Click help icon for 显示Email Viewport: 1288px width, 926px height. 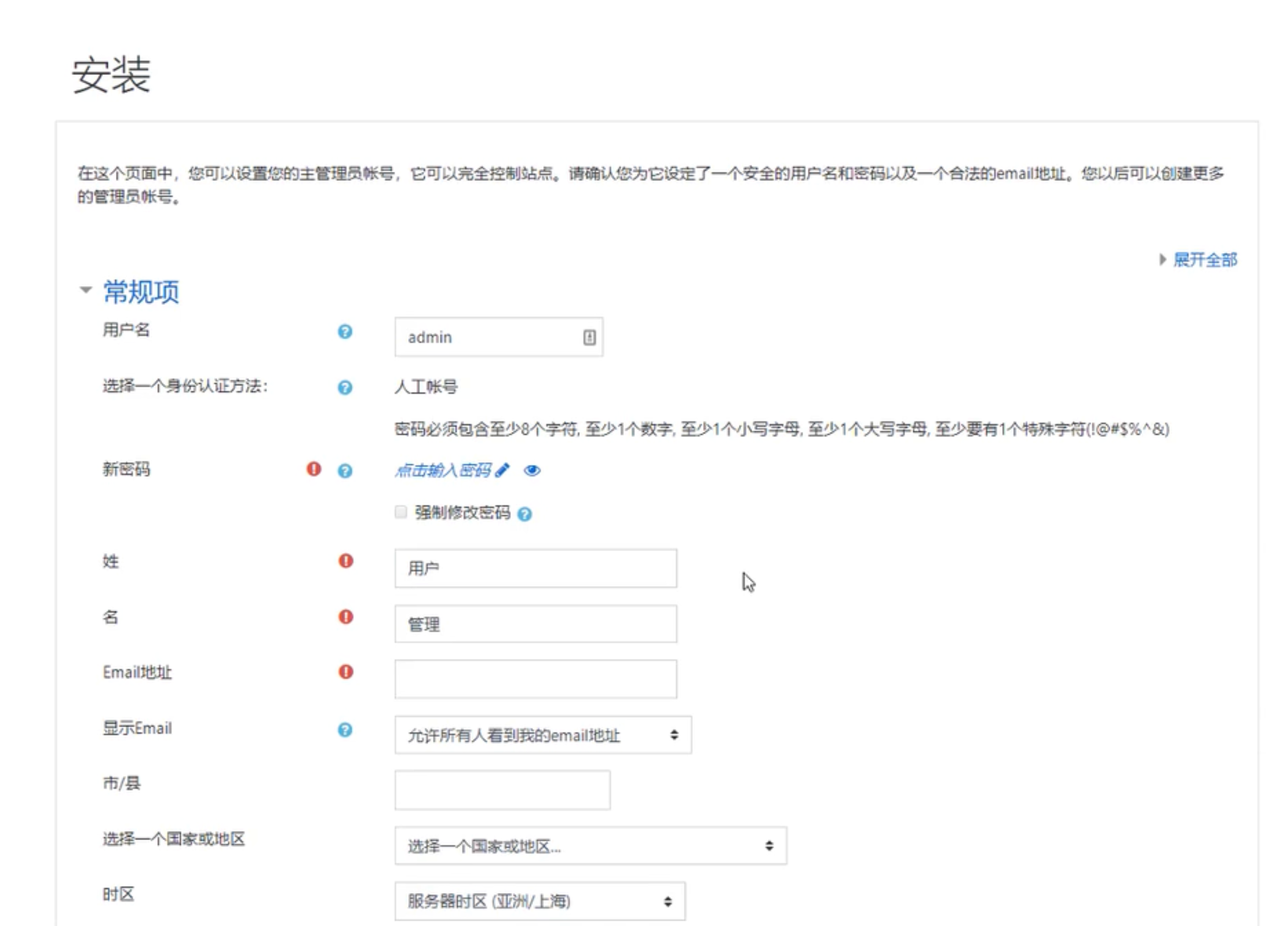click(x=345, y=730)
